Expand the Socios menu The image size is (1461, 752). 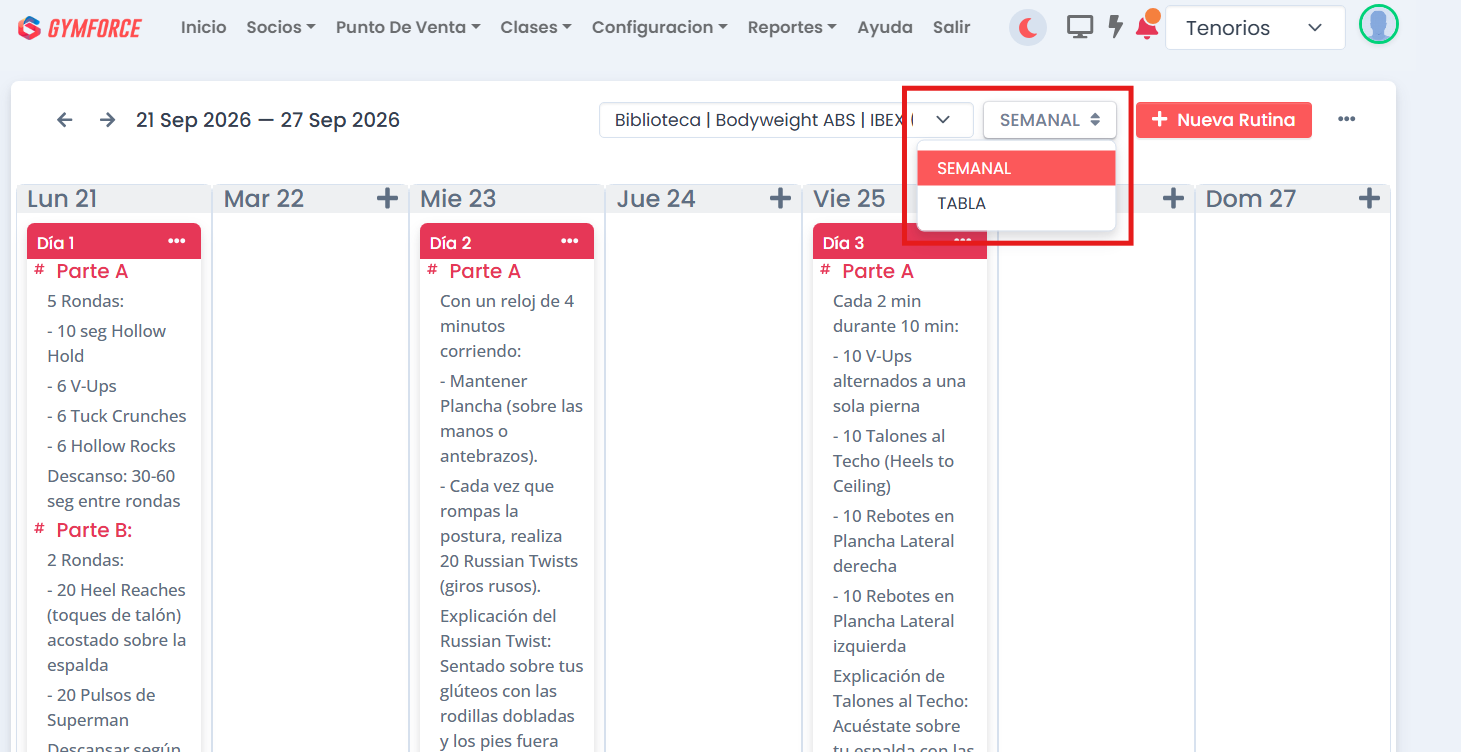coord(281,28)
